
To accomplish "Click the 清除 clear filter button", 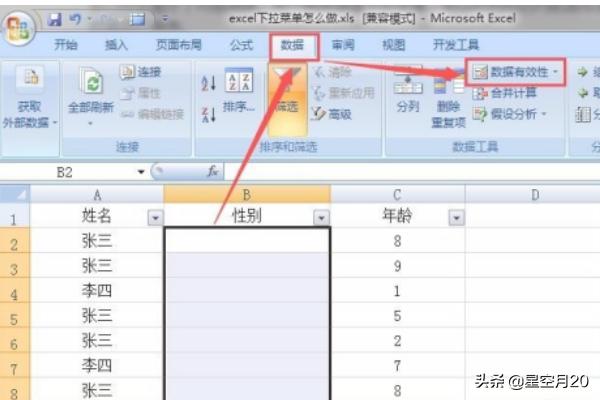I will (332, 72).
